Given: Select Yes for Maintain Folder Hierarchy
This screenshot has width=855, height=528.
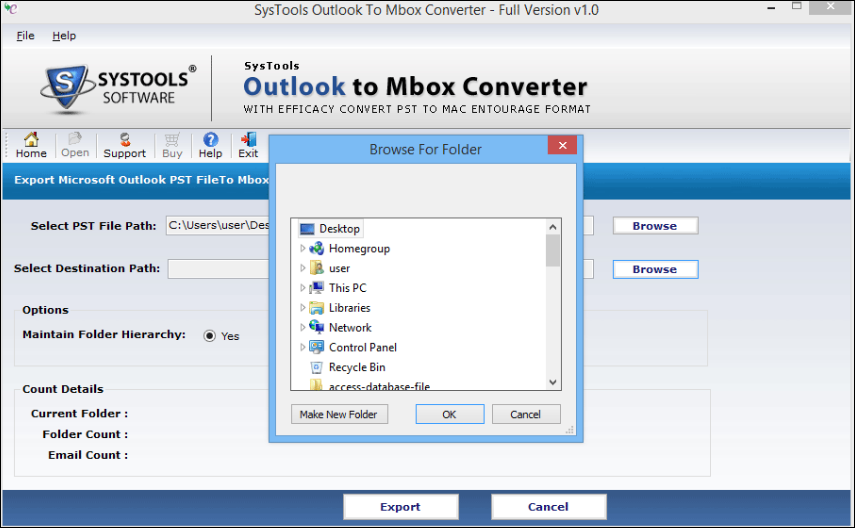Looking at the screenshot, I should coord(209,336).
